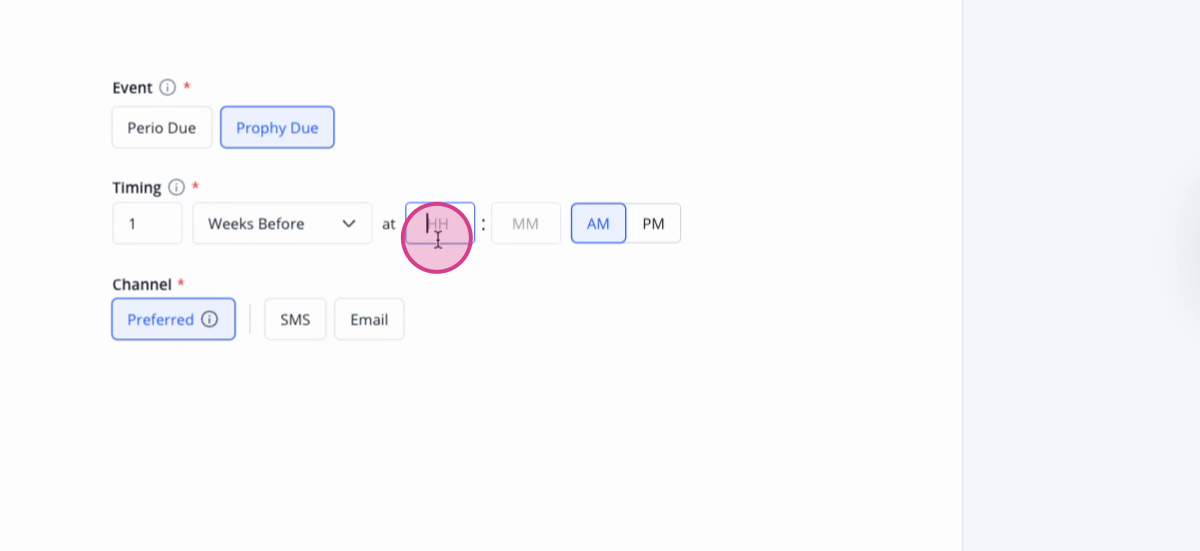Choose SMS as the channel
Screen dimensions: 1200x551
tap(295, 320)
